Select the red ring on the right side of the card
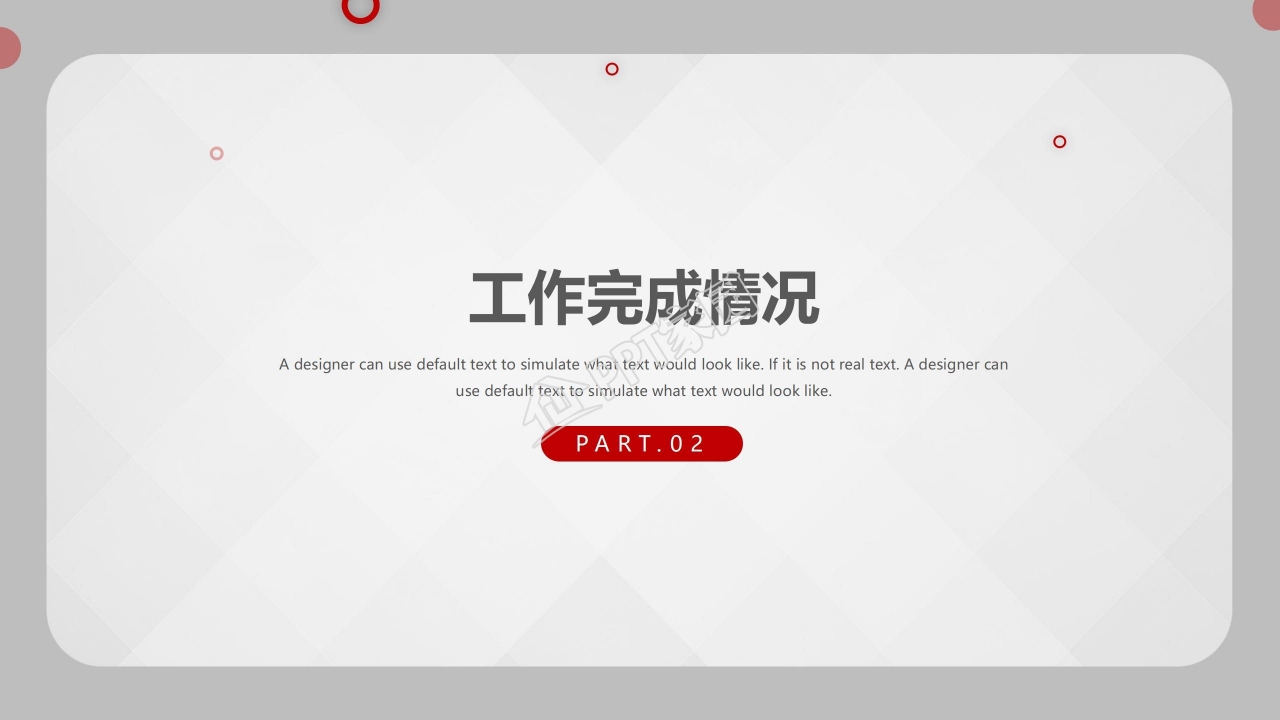1280x720 pixels. [1059, 141]
